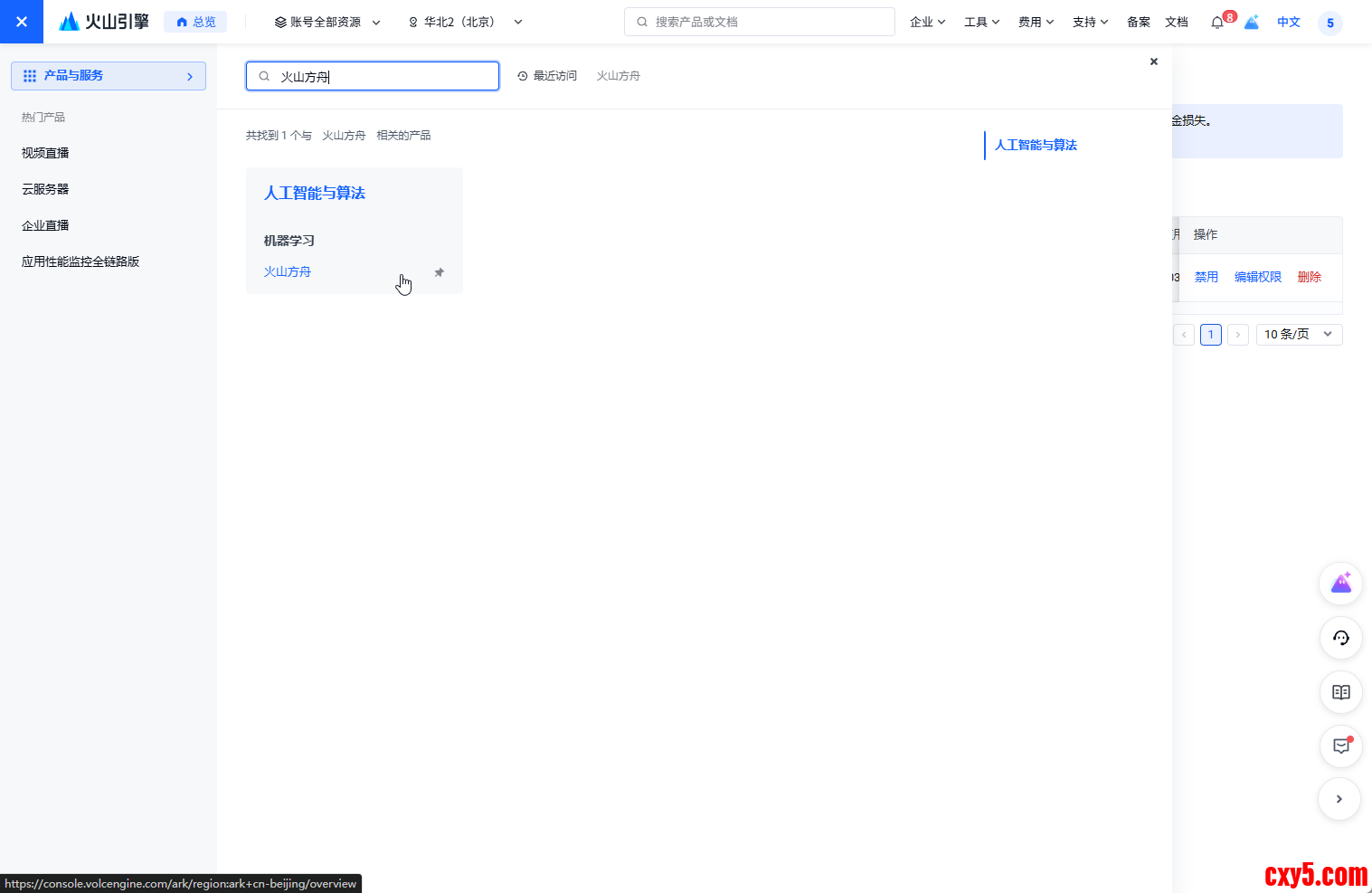The image size is (1372, 893).
Task: Expand the 账号全部资源 dropdown
Action: [327, 22]
